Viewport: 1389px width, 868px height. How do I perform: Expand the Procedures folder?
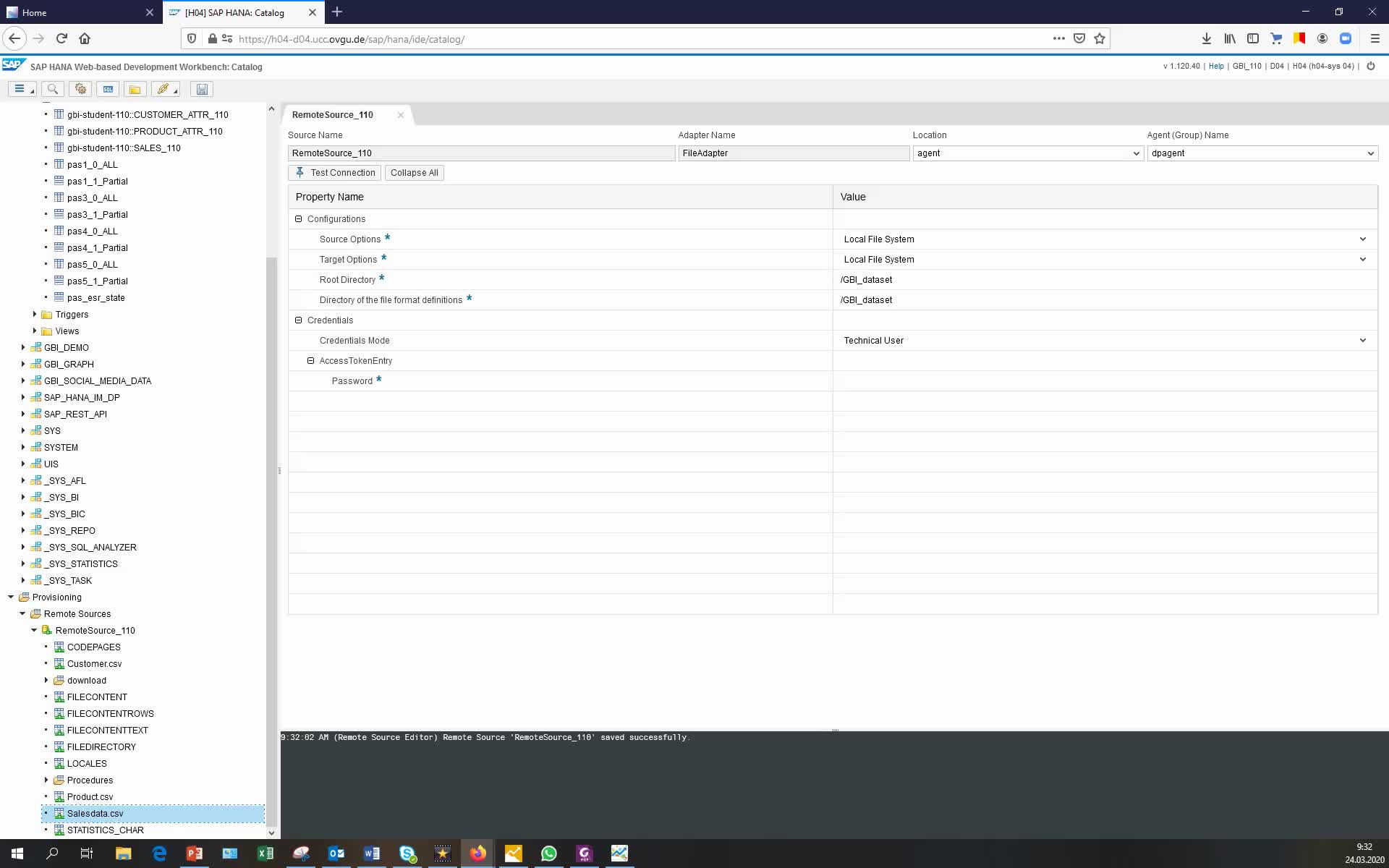(46, 780)
